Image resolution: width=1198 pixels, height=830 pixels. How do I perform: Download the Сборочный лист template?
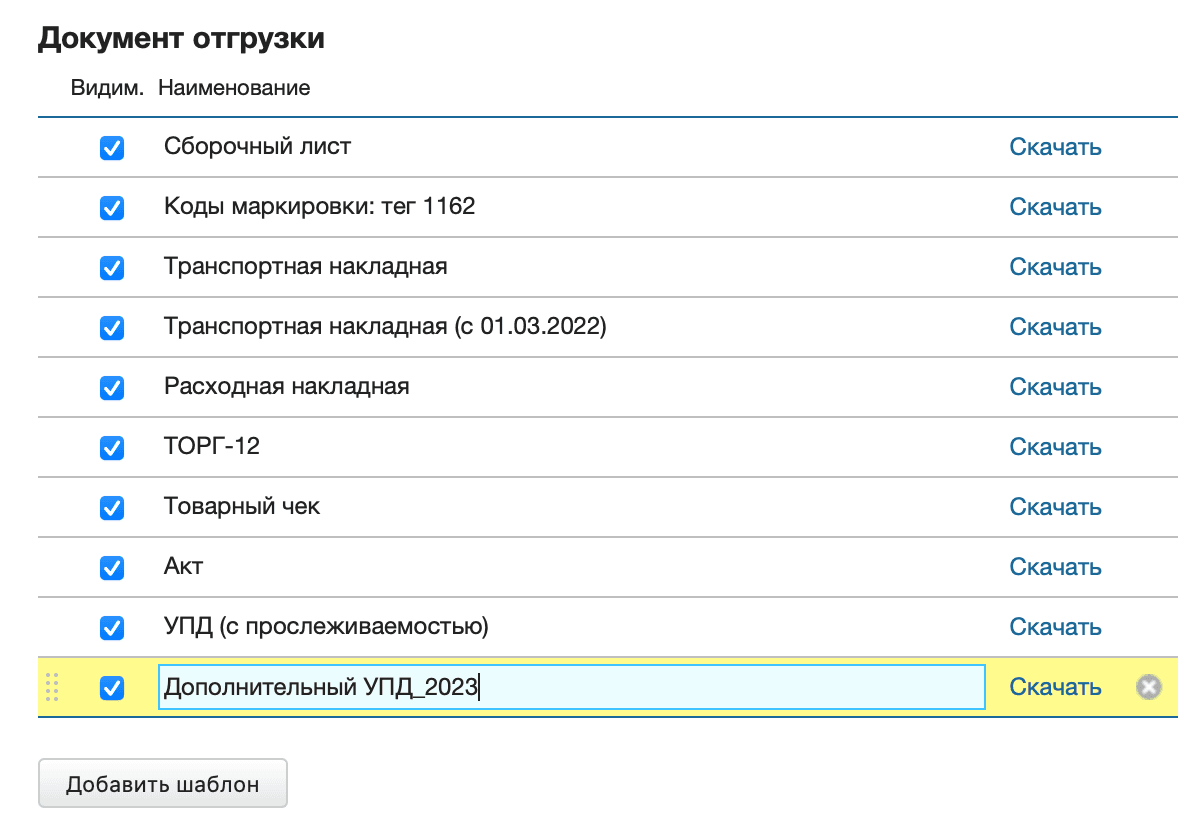[x=1055, y=147]
